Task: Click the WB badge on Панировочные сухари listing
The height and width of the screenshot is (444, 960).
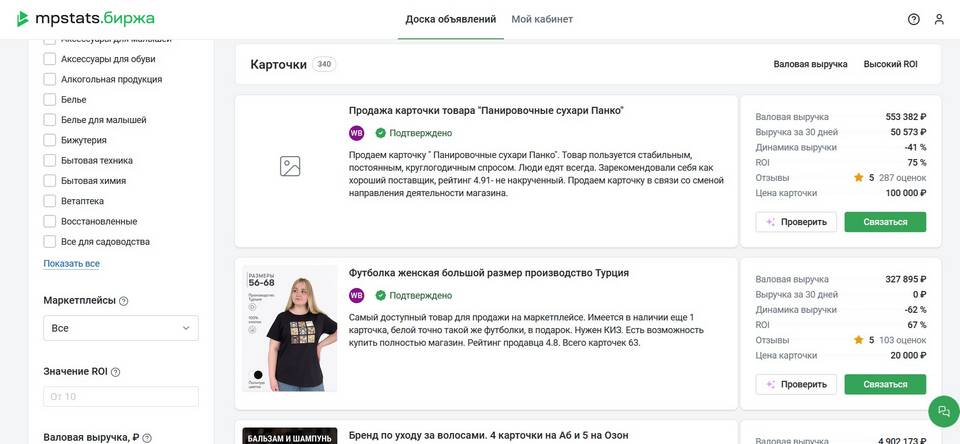Action: click(357, 133)
